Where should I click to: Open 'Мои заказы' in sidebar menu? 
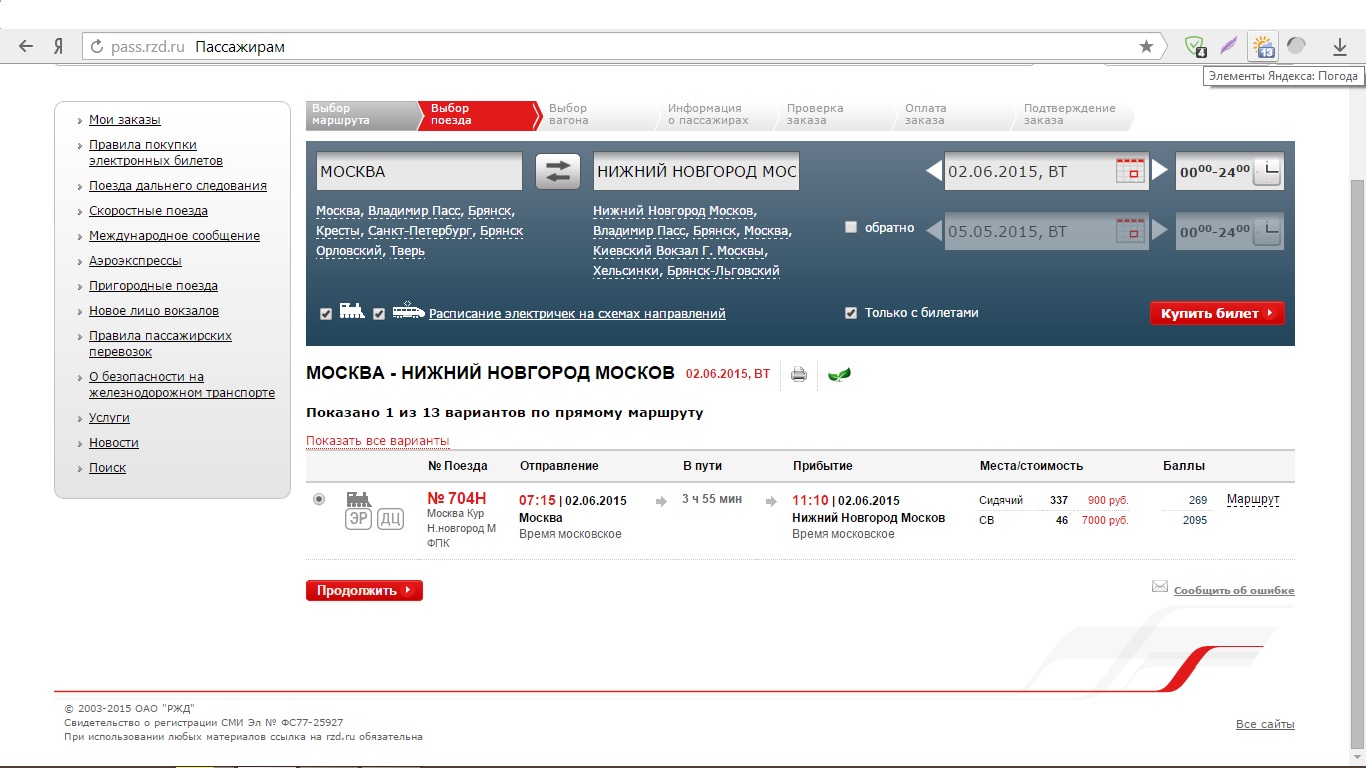point(124,120)
